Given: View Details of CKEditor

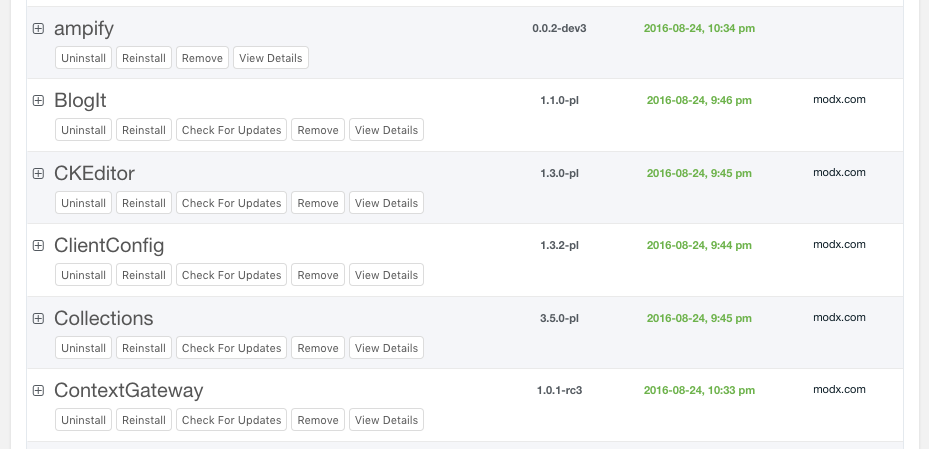Looking at the screenshot, I should tap(386, 203).
